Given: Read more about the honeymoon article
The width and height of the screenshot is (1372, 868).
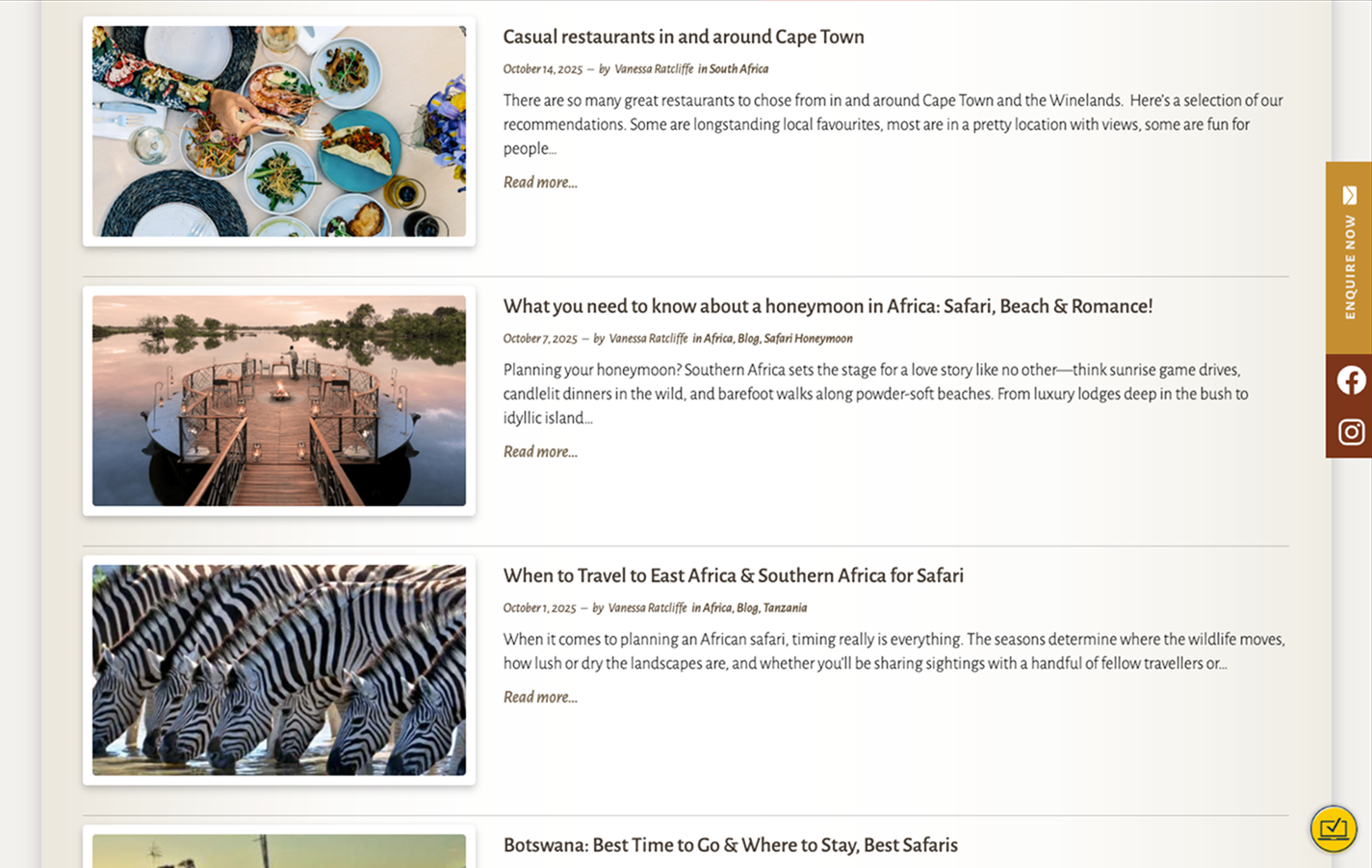Looking at the screenshot, I should [540, 451].
